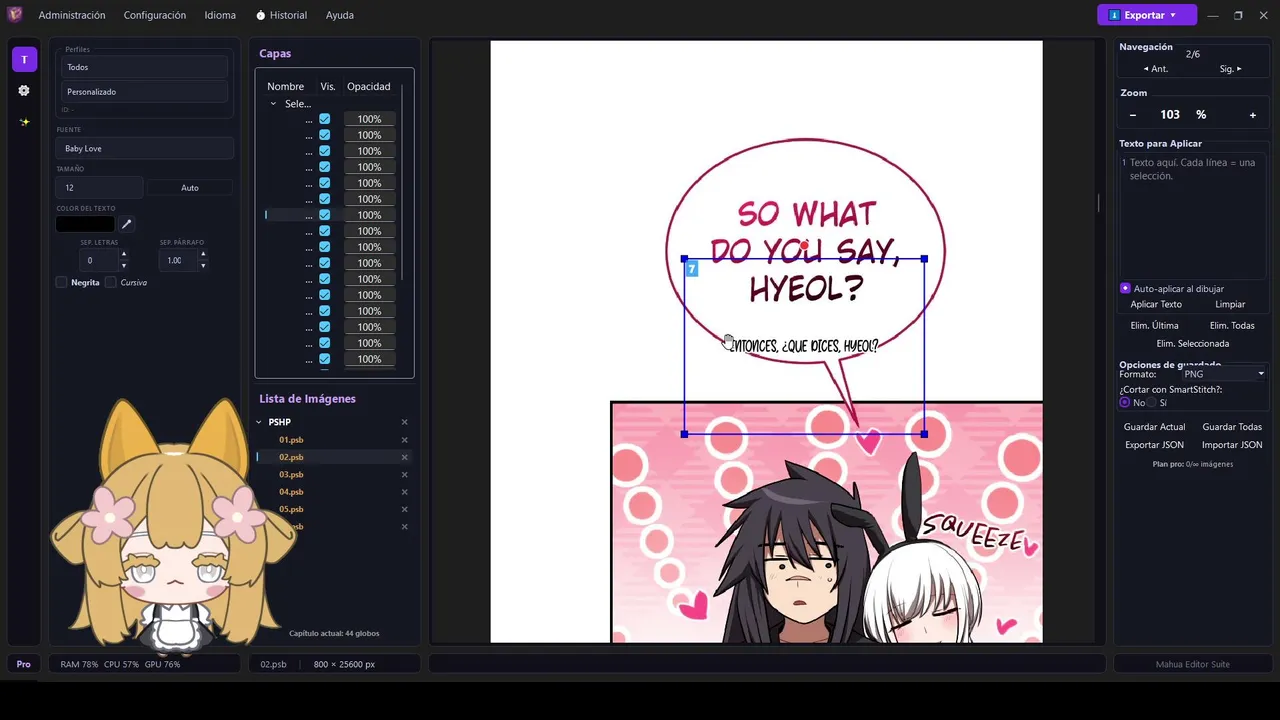The width and height of the screenshot is (1280, 720).
Task: Select 05.psb in the image list
Action: coord(291,509)
